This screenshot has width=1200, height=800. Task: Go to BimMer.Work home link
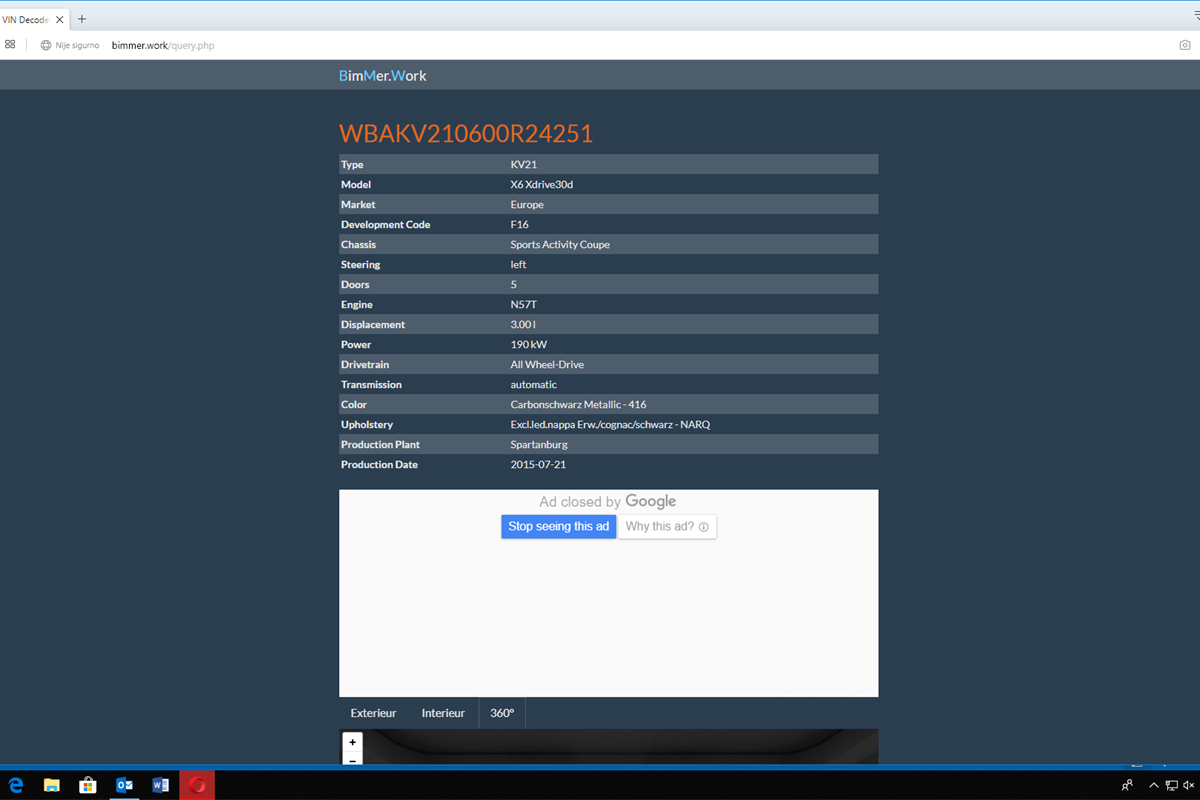click(383, 76)
